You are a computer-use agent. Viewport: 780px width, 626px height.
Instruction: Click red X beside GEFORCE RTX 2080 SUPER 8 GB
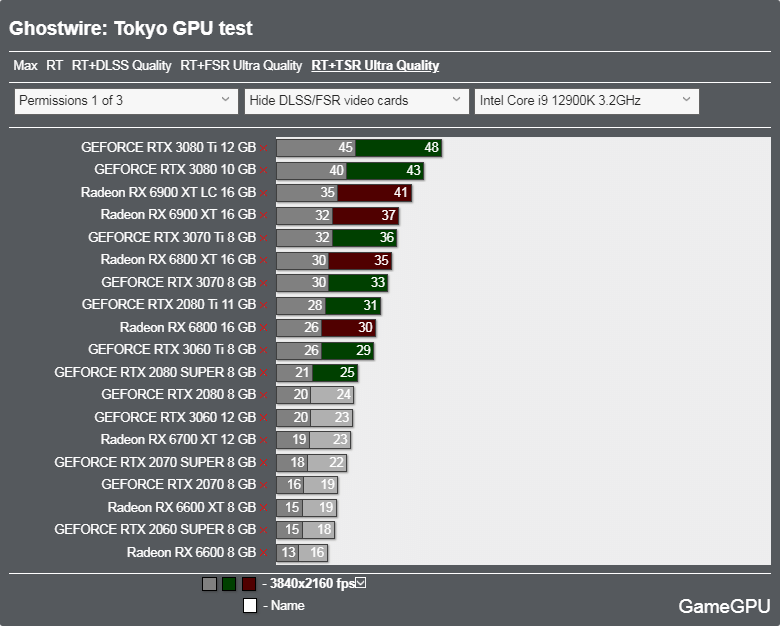pyautogui.click(x=264, y=373)
